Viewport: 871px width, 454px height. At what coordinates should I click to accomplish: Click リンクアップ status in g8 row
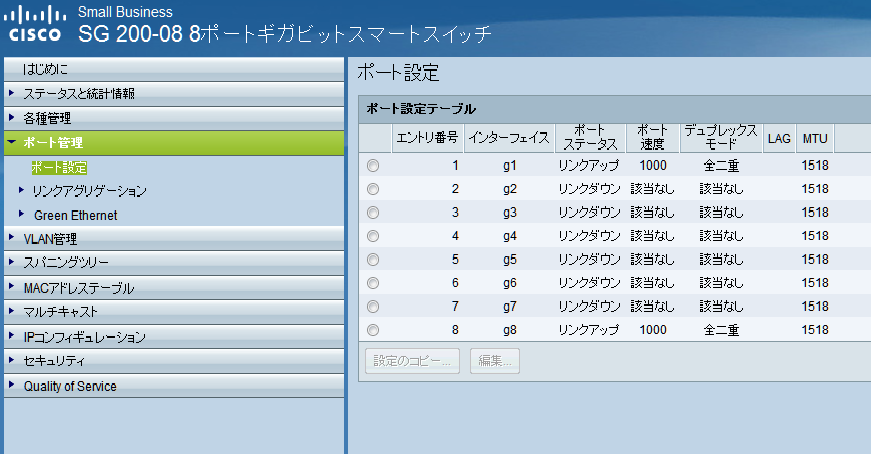pyautogui.click(x=589, y=330)
